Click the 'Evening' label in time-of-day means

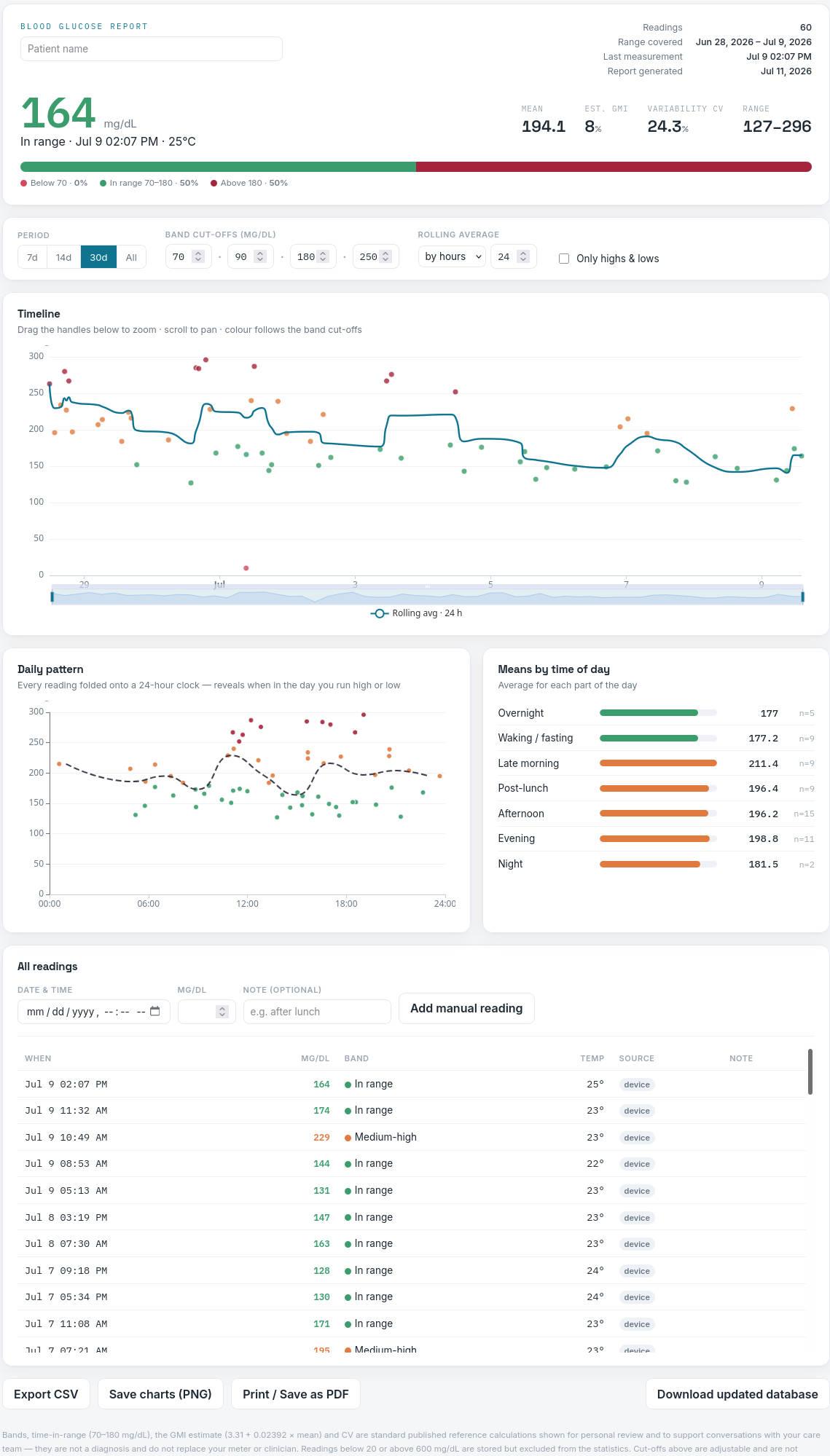click(x=517, y=838)
